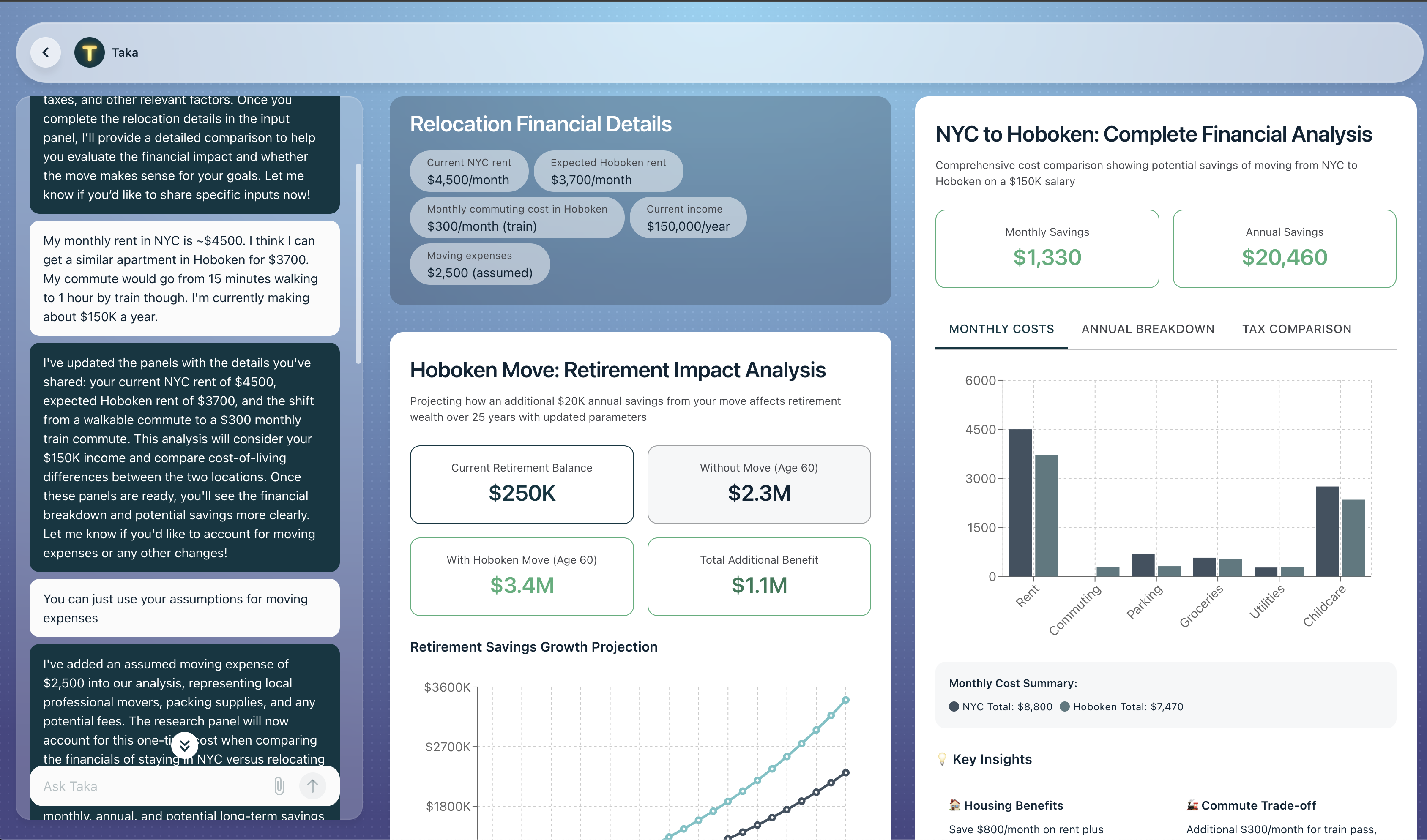Click the Monthly Savings card

pos(1047,249)
